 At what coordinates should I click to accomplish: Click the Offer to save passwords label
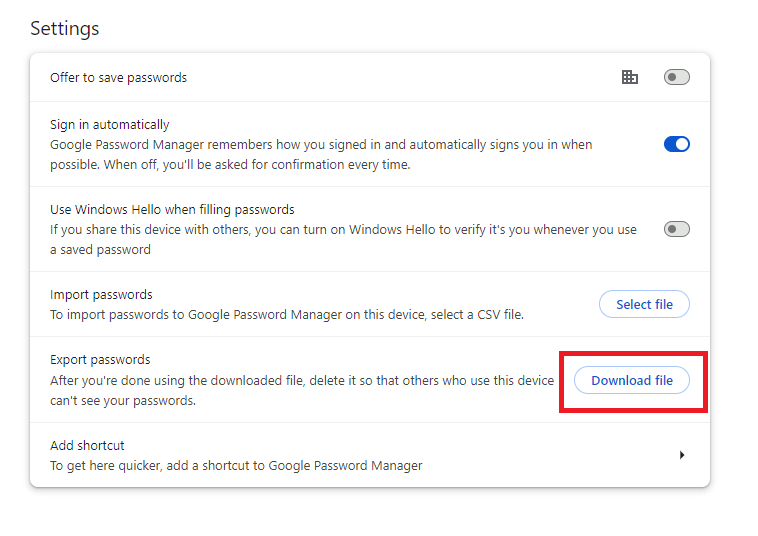point(118,77)
